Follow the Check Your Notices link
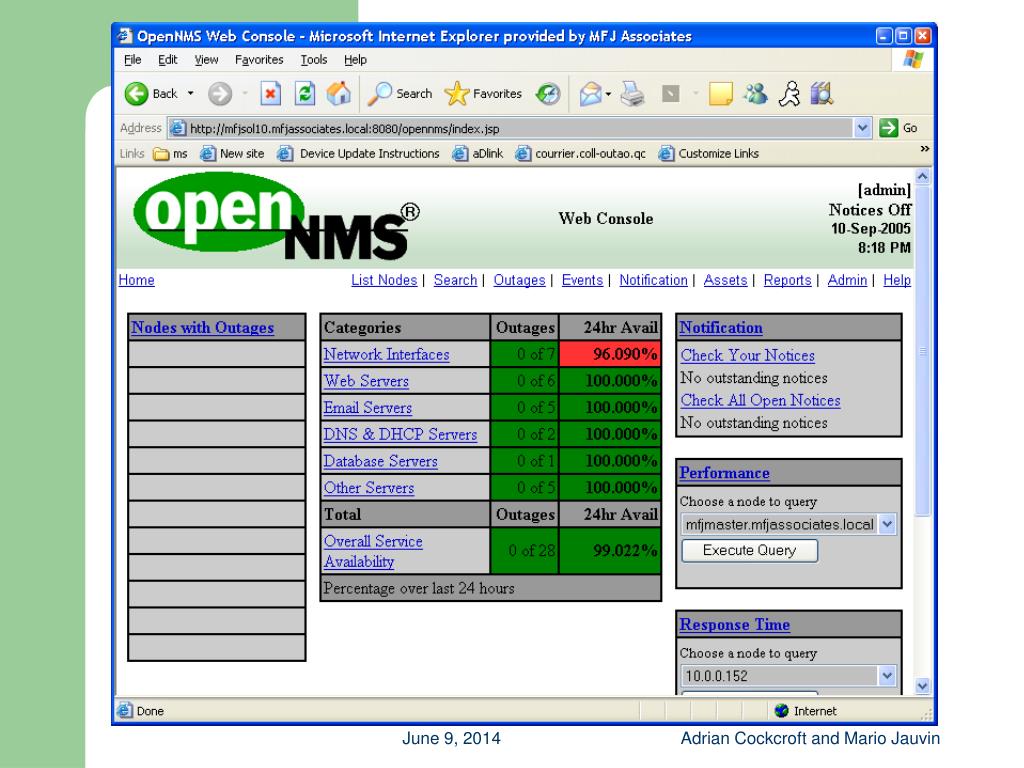1024x768 pixels. click(748, 356)
